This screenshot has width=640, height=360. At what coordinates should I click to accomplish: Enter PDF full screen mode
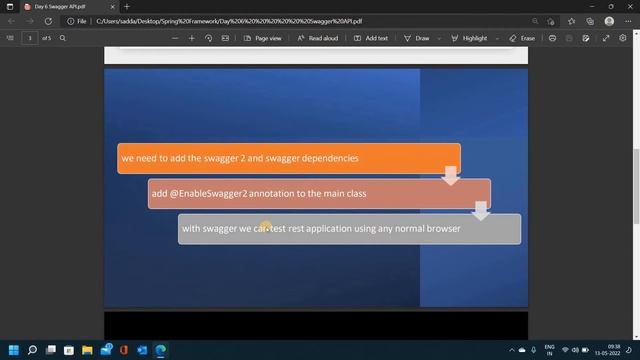[606, 38]
